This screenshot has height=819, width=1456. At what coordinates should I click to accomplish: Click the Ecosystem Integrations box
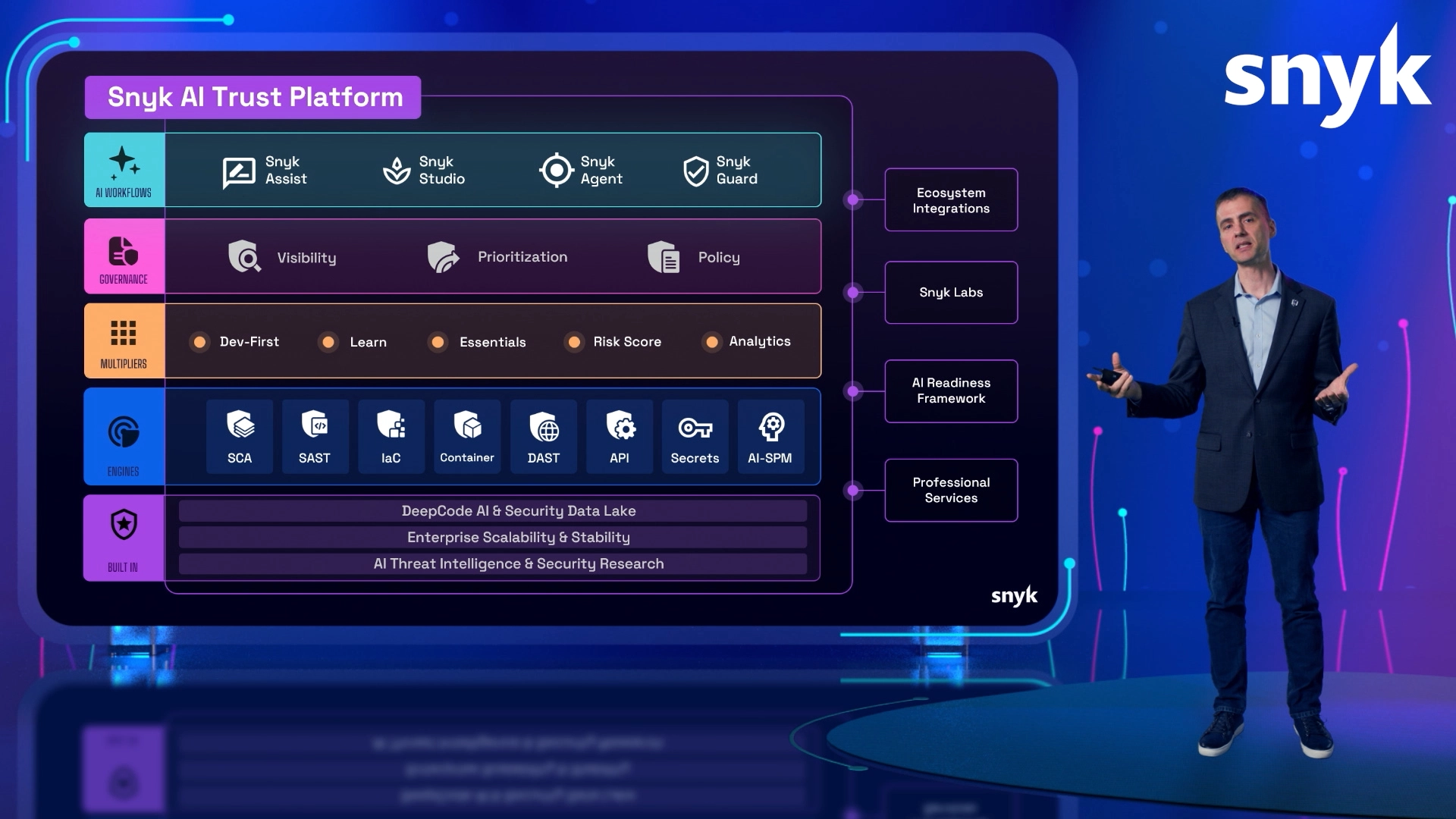coord(951,200)
